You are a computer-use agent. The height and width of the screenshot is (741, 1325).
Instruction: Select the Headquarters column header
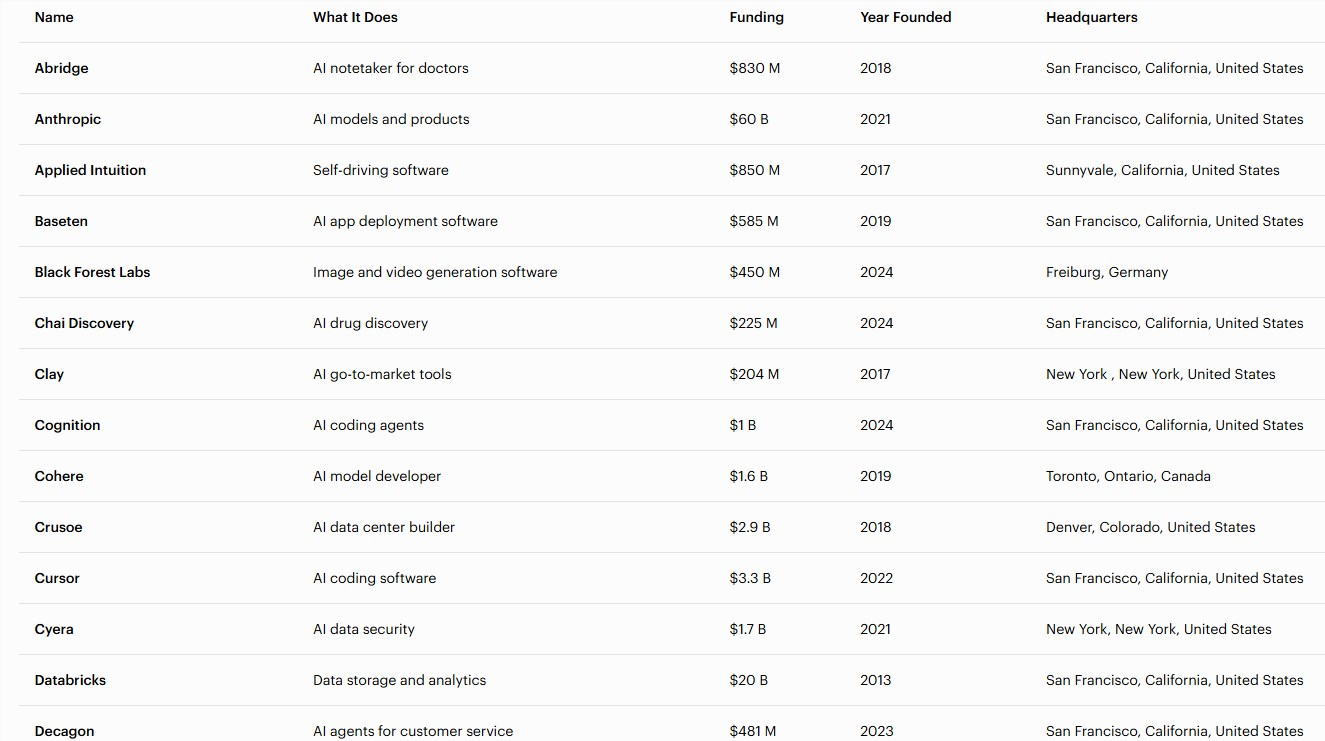(1091, 17)
